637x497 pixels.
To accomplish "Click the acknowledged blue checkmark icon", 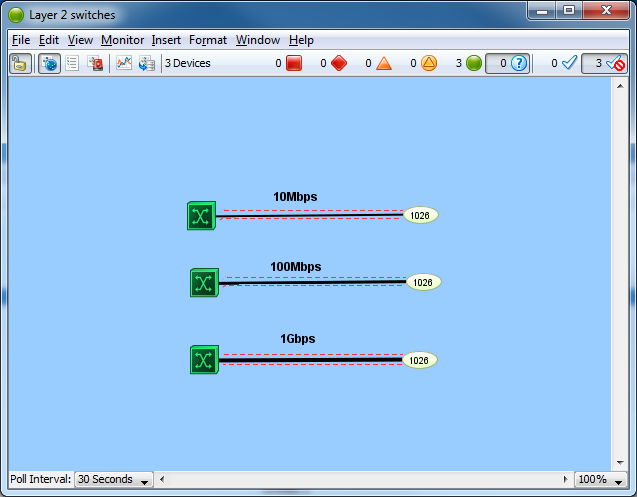I will click(x=570, y=63).
